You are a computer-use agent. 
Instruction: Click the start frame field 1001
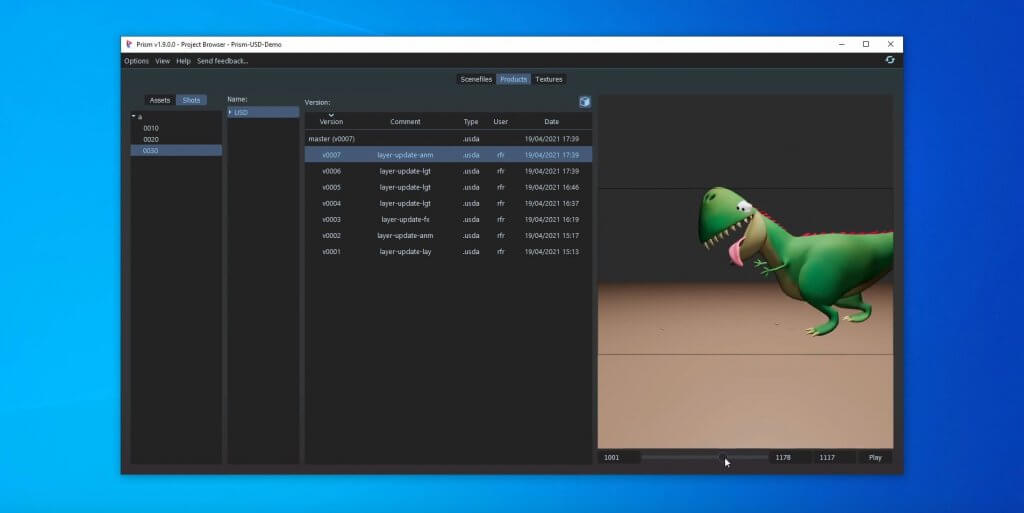click(x=618, y=458)
